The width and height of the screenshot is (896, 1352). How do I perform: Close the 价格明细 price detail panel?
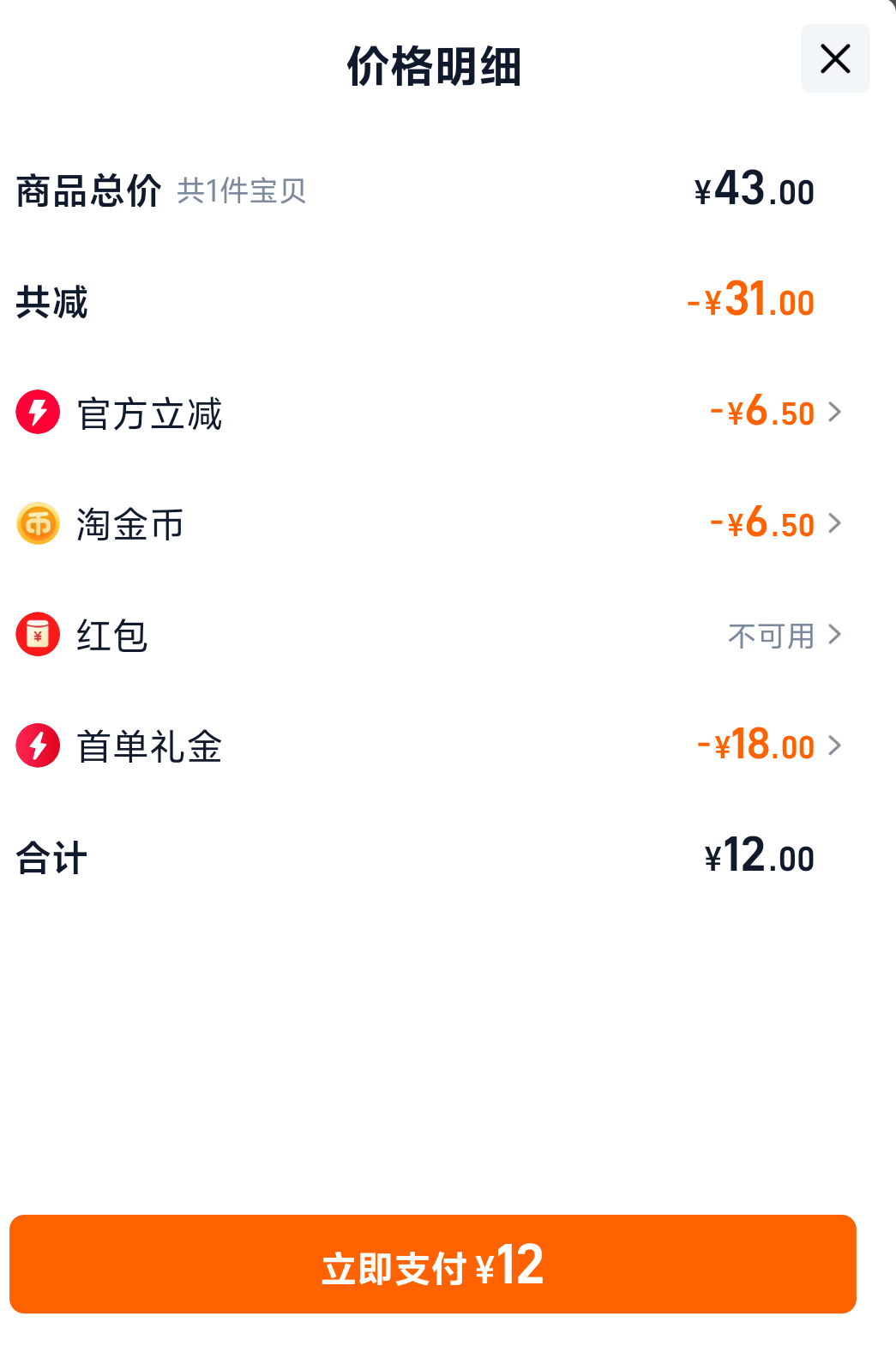click(x=835, y=58)
